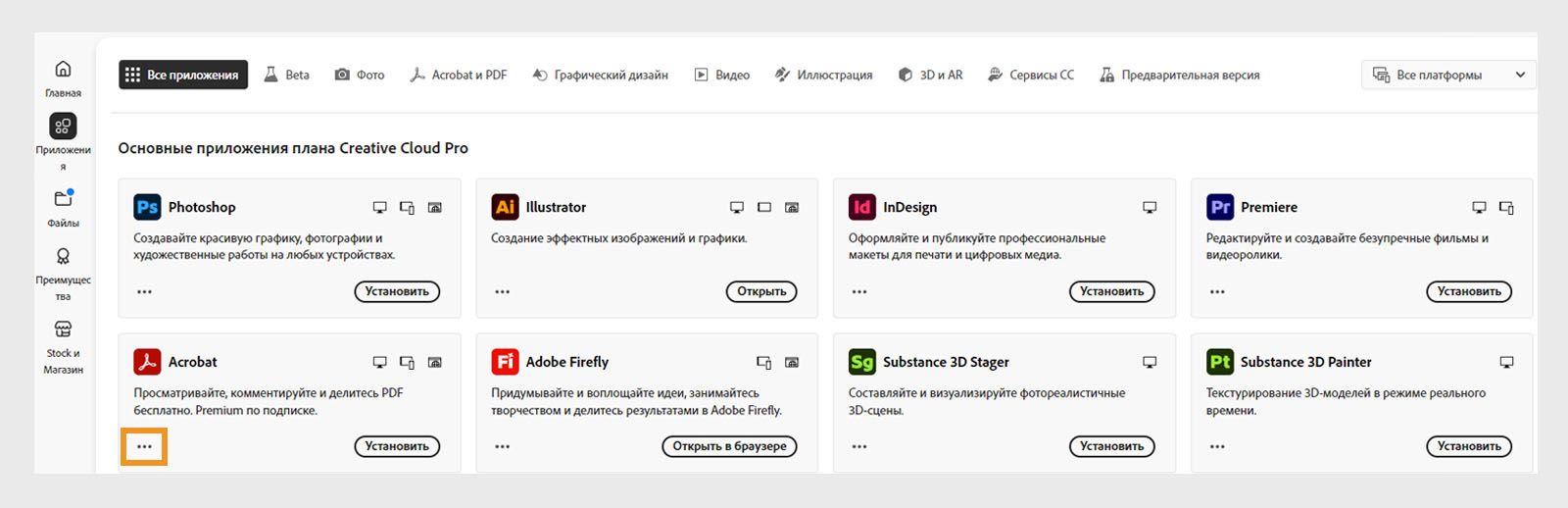Switch to Acrobat и PDF tab
Image resolution: width=1568 pixels, height=508 pixels.
tap(458, 75)
